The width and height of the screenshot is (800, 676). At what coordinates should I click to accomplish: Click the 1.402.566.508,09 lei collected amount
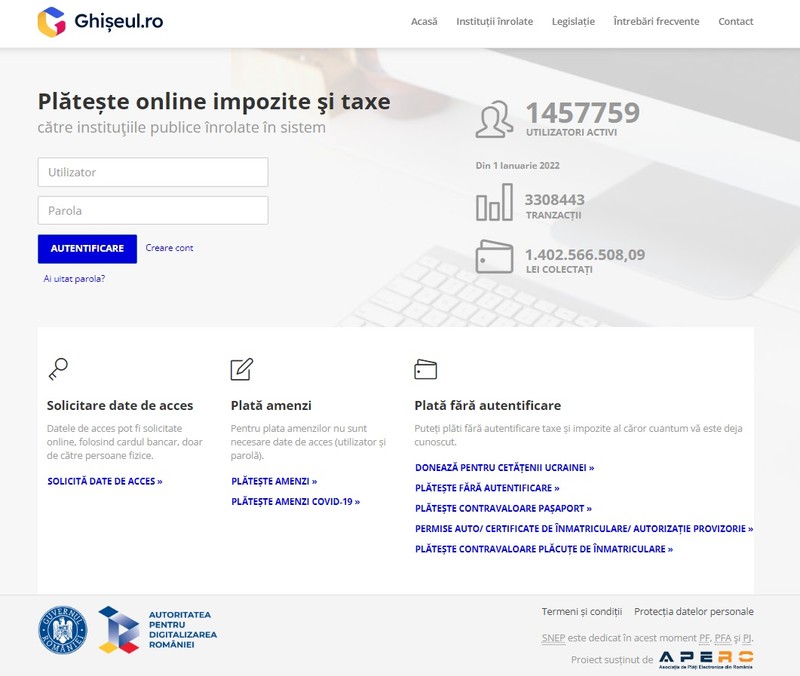coord(585,254)
